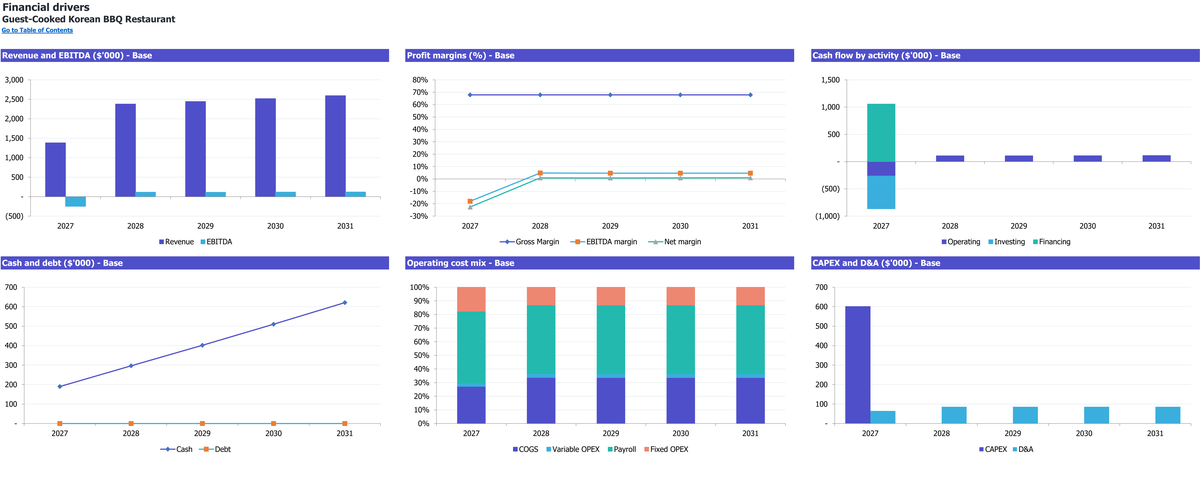Click the 2028 Debt line marker
1200x503 pixels.
[x=131, y=423]
